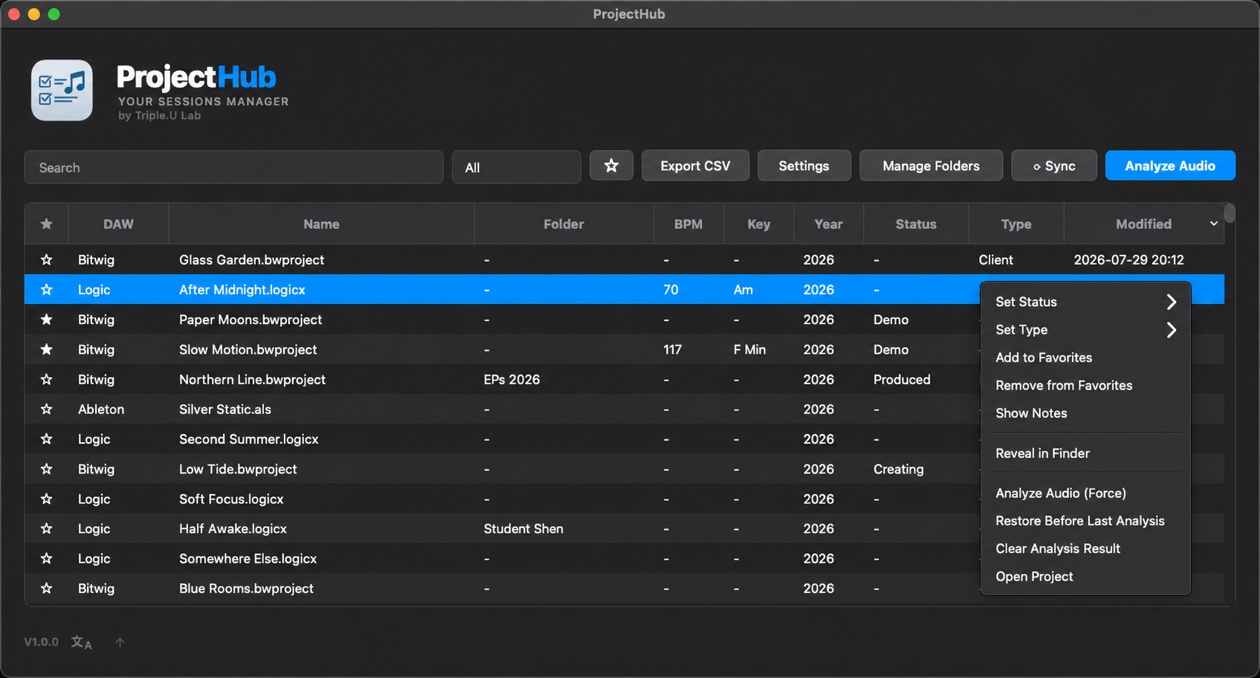
Task: Click the Sync button
Action: tap(1054, 166)
